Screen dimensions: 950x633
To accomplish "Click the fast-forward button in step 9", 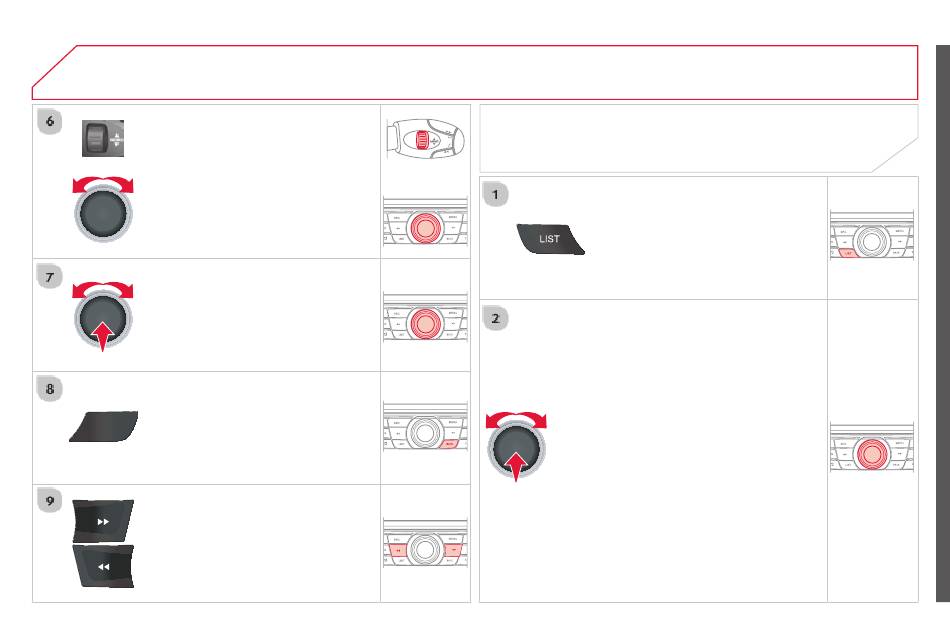I will [103, 521].
